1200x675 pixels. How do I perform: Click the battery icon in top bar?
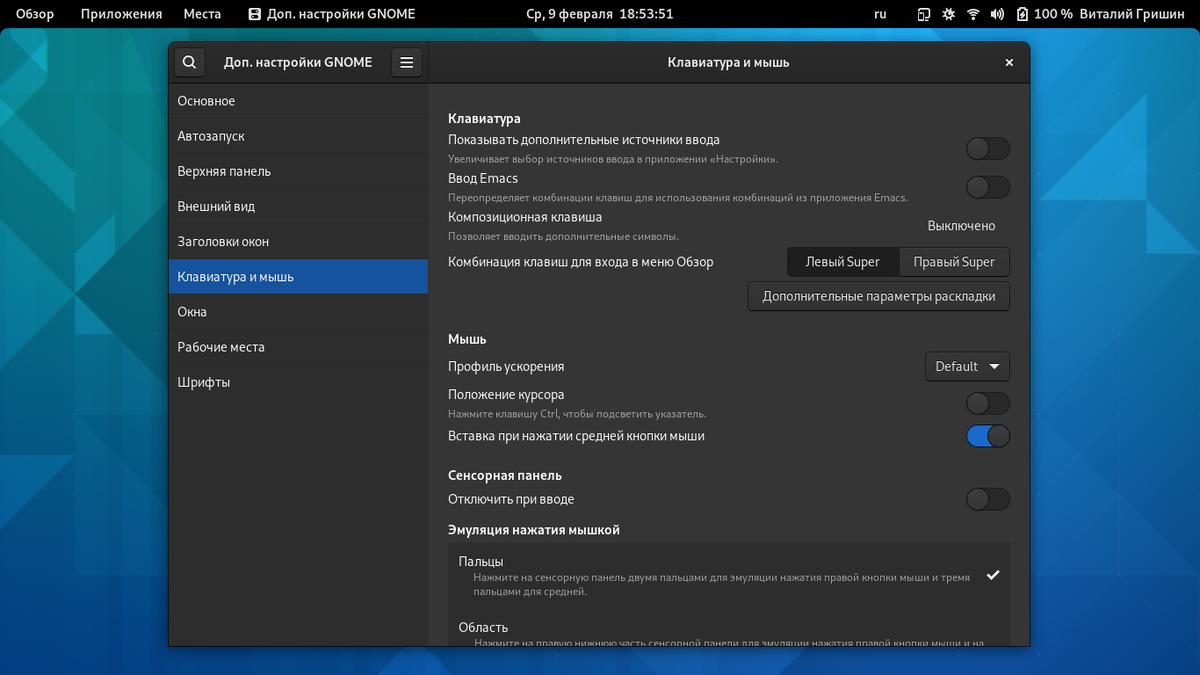point(1022,14)
